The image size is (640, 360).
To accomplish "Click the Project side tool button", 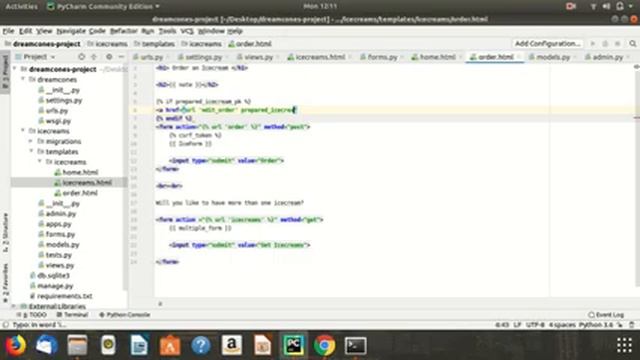I will tap(5, 72).
